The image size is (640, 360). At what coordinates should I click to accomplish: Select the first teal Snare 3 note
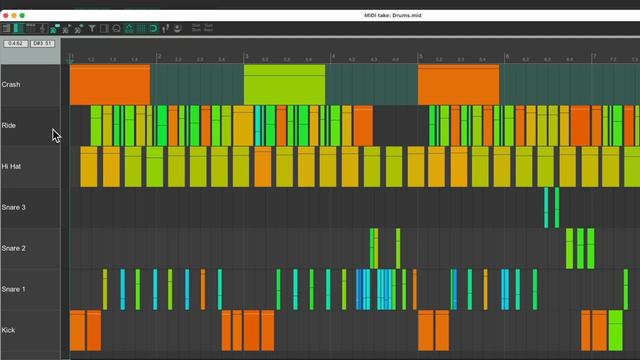[x=546, y=207]
